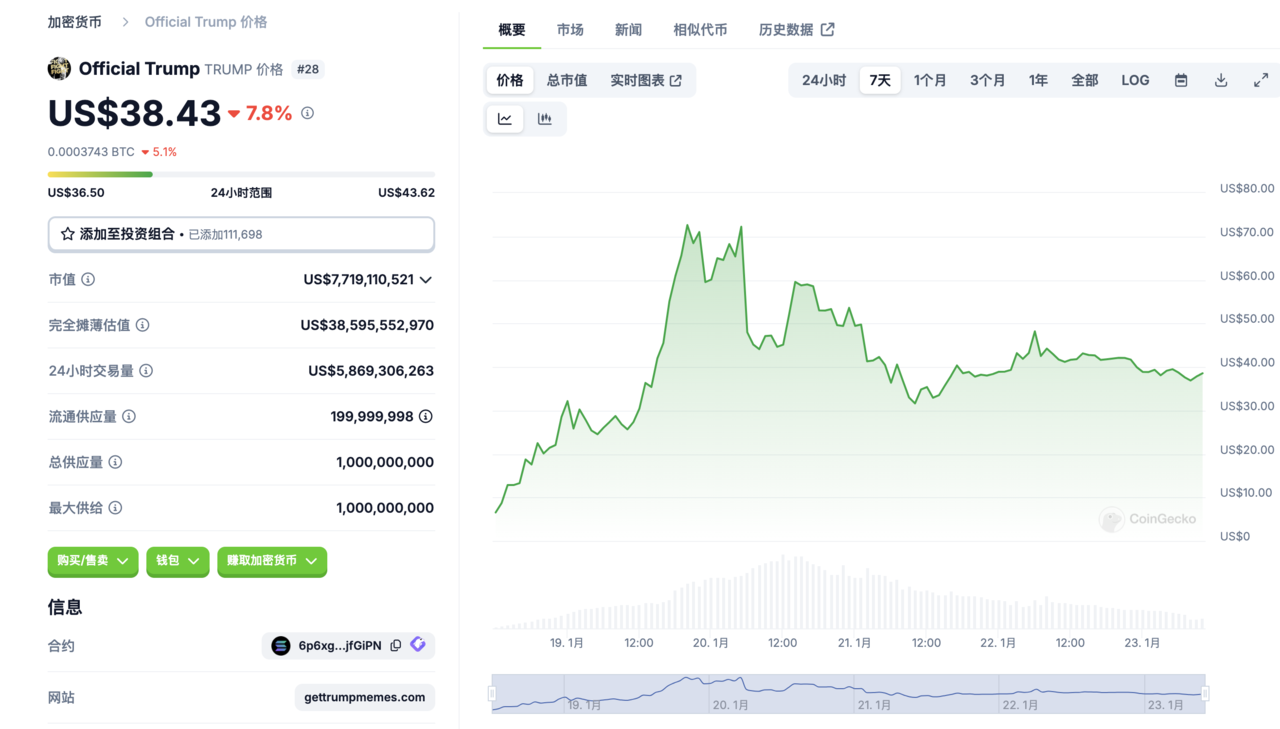
Task: Click the mini overview chart navigator
Action: pos(848,693)
